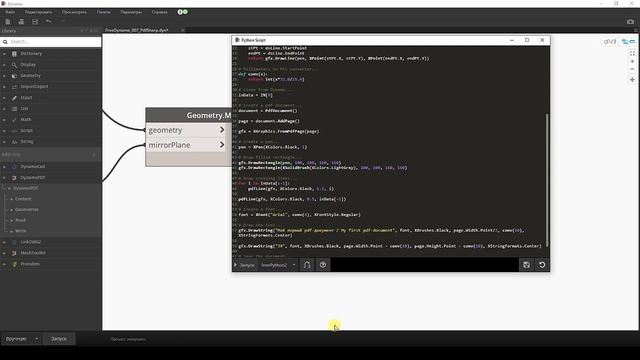
Task: Expand the ImportExport library category
Action: pyautogui.click(x=4, y=87)
